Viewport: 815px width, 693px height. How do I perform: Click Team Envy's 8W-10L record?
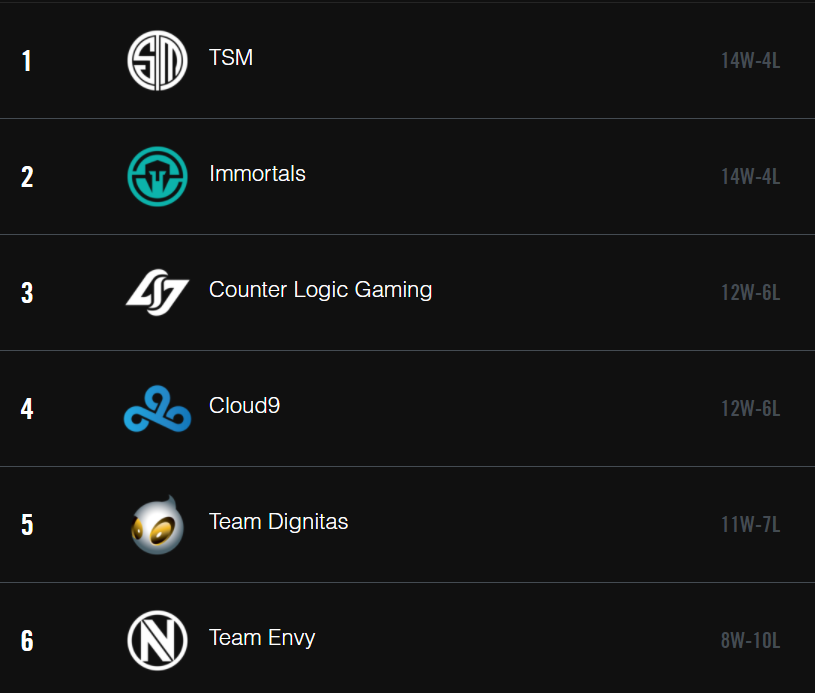coord(751,640)
